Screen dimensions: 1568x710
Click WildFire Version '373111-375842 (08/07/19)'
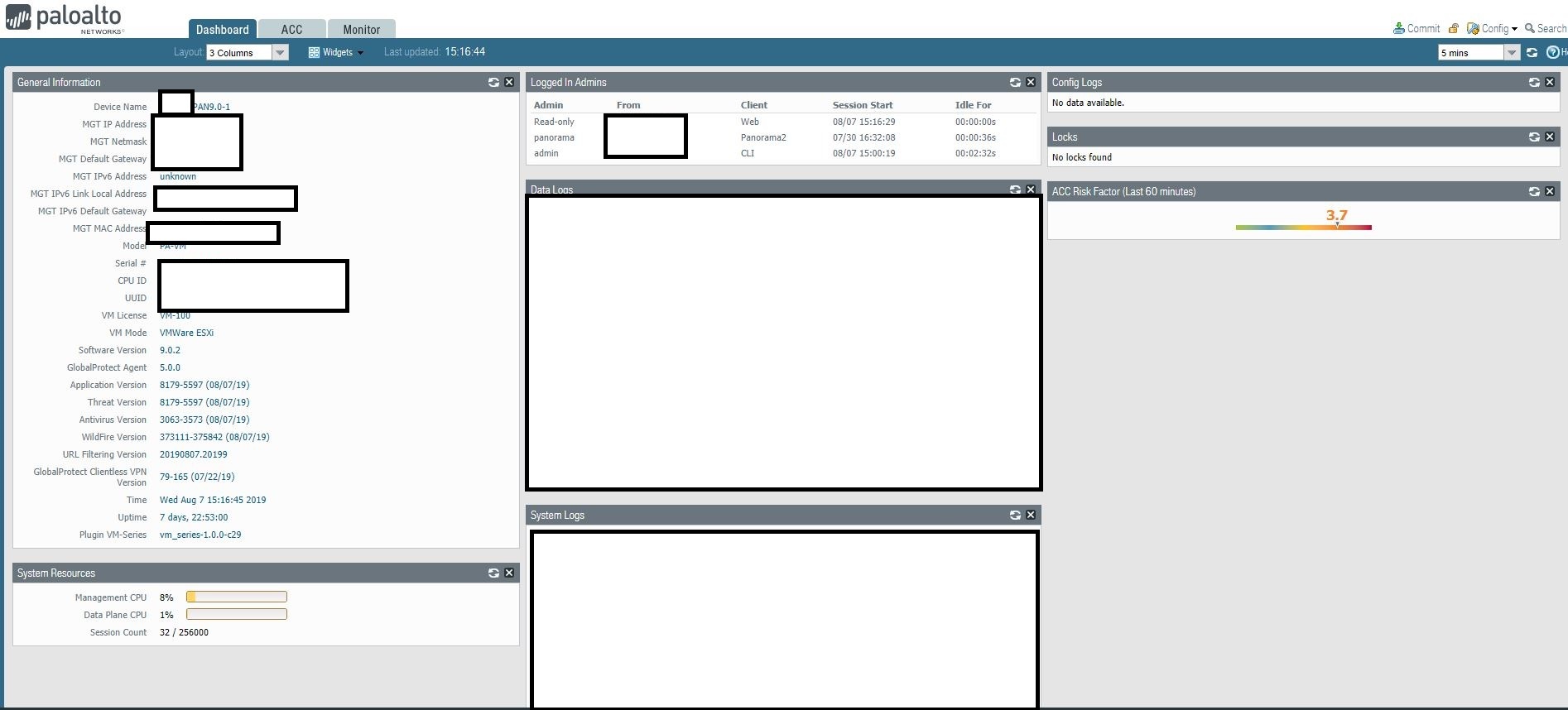click(214, 437)
